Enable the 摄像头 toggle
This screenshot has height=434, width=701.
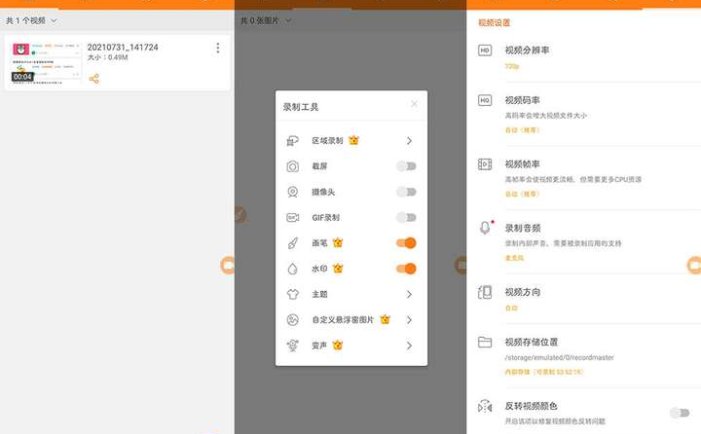pos(406,192)
